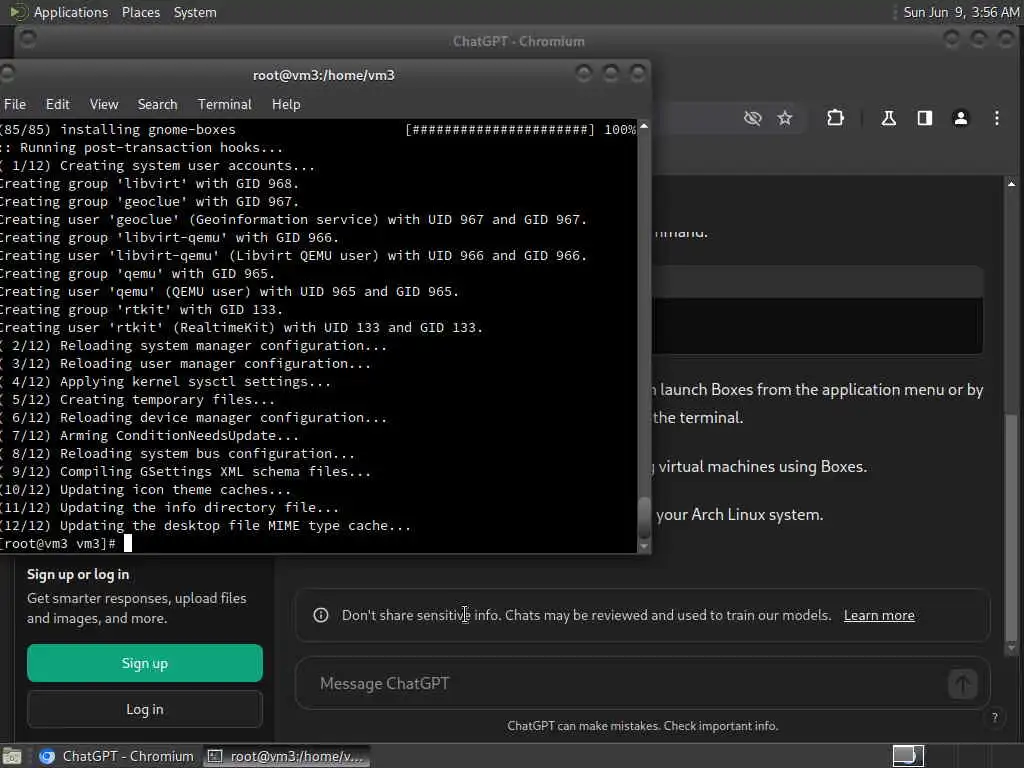Click the info icon beside the sensitive info notice
Viewport: 1024px width, 768px height.
[321, 615]
